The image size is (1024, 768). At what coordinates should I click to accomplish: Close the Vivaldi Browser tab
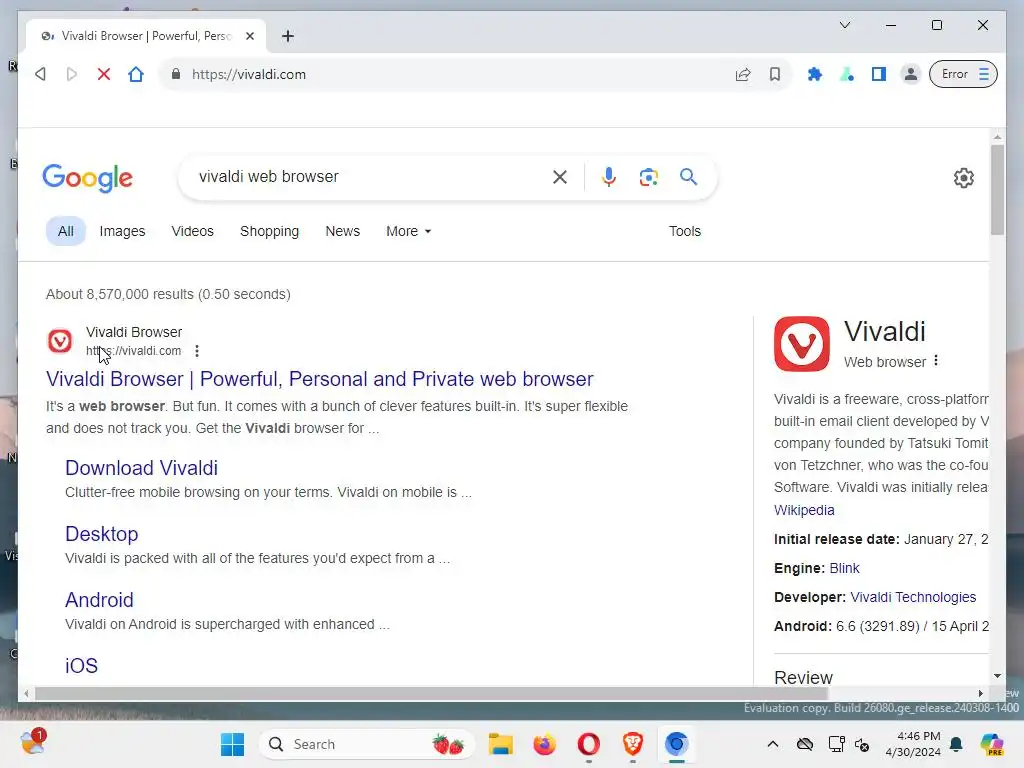click(x=249, y=36)
